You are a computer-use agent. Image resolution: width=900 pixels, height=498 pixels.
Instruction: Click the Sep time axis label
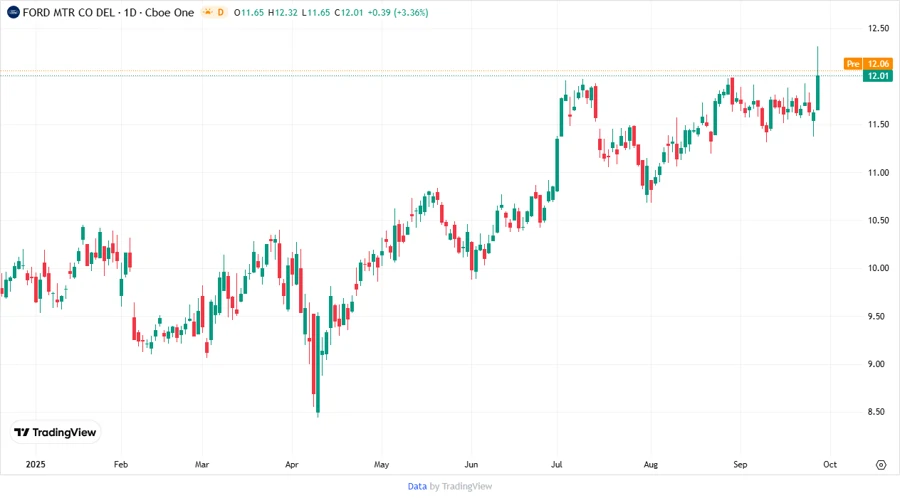[x=740, y=464]
